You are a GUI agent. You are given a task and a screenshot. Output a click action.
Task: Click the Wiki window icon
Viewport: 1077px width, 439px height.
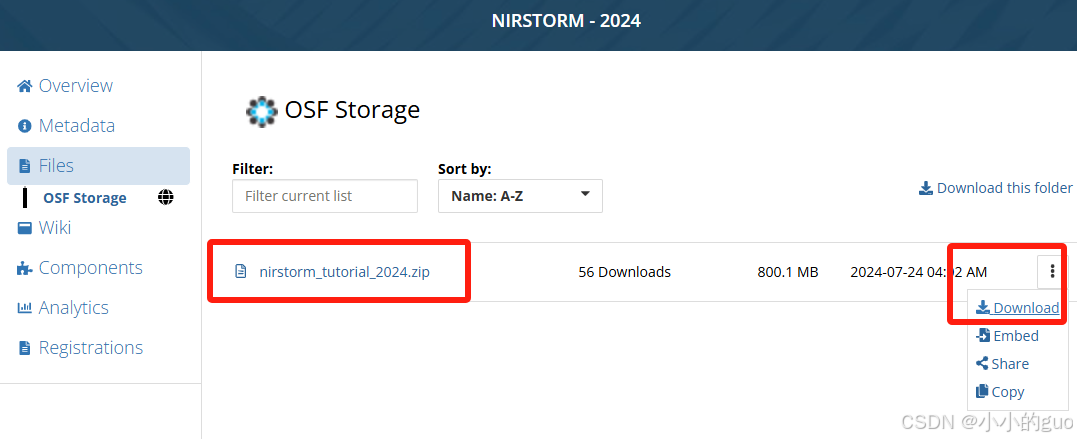coord(25,227)
